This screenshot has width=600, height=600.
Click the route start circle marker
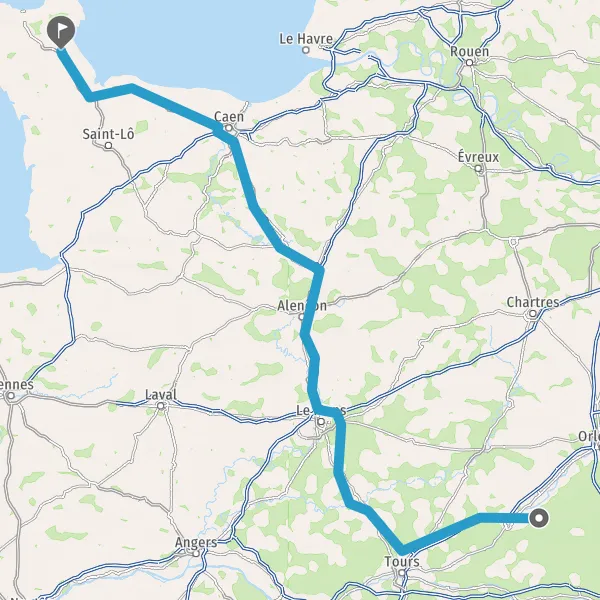tap(539, 518)
